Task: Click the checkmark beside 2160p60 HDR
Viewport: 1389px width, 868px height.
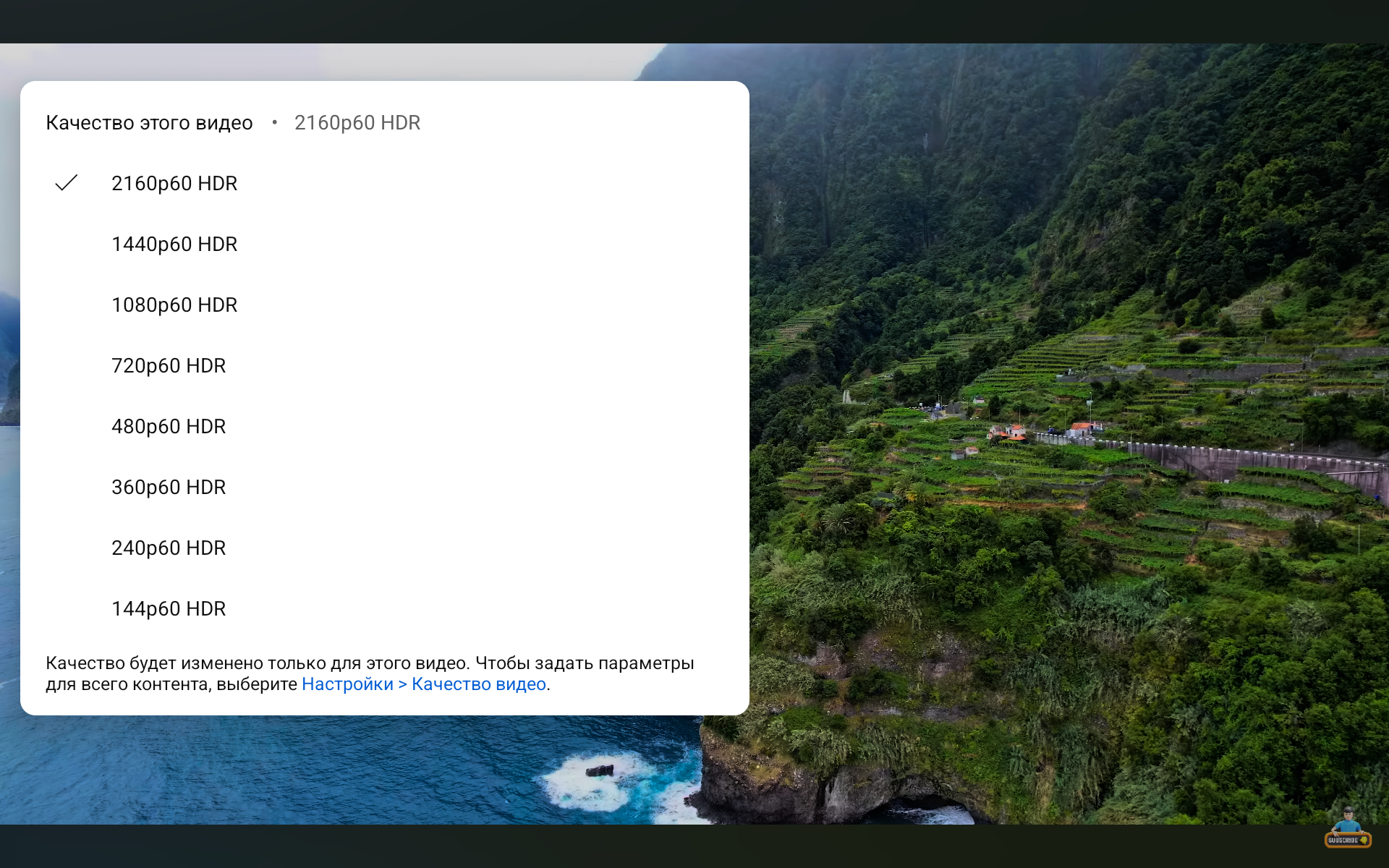Action: [x=66, y=183]
